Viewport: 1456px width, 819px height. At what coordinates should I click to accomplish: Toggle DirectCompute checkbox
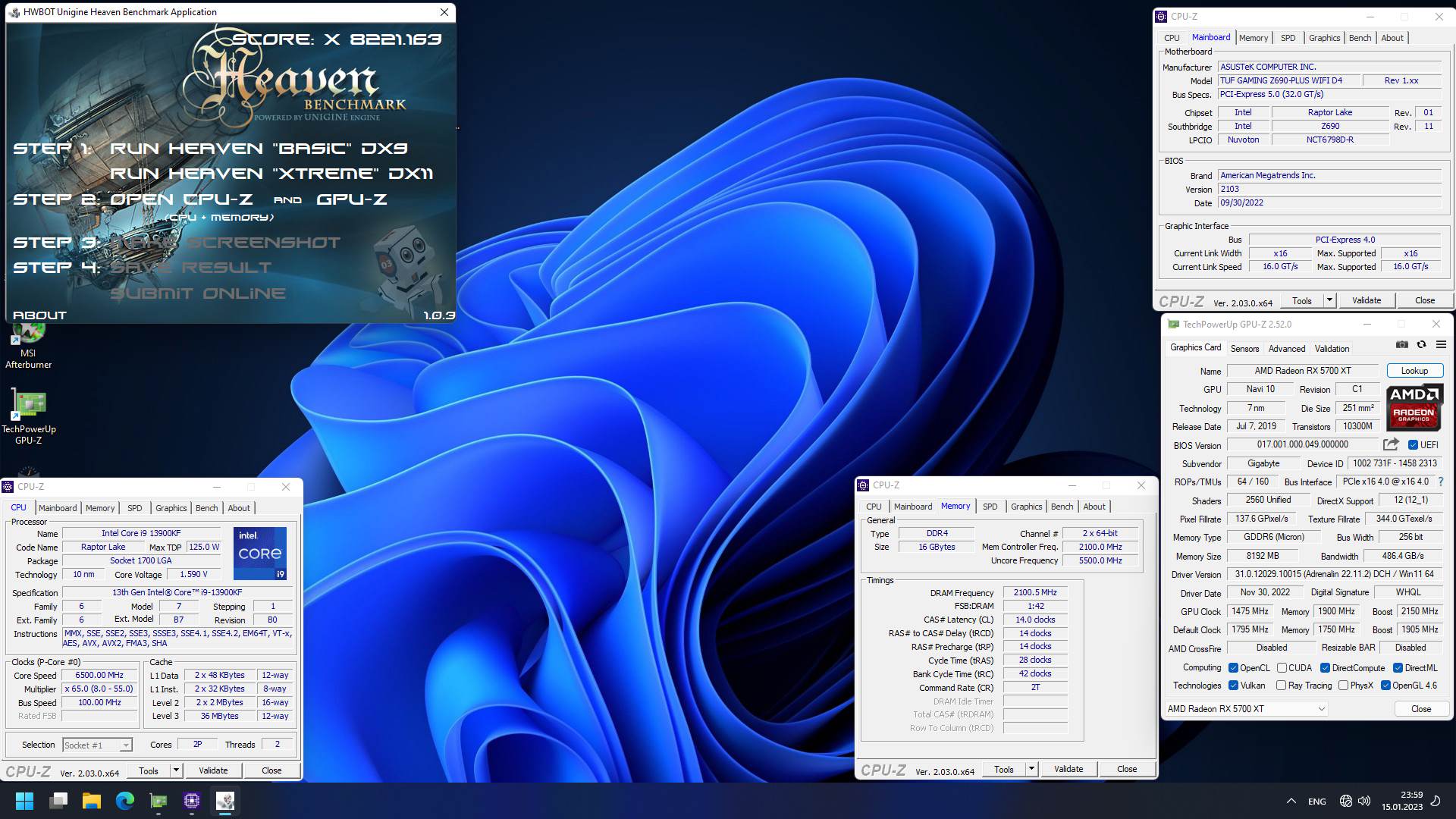[1325, 668]
